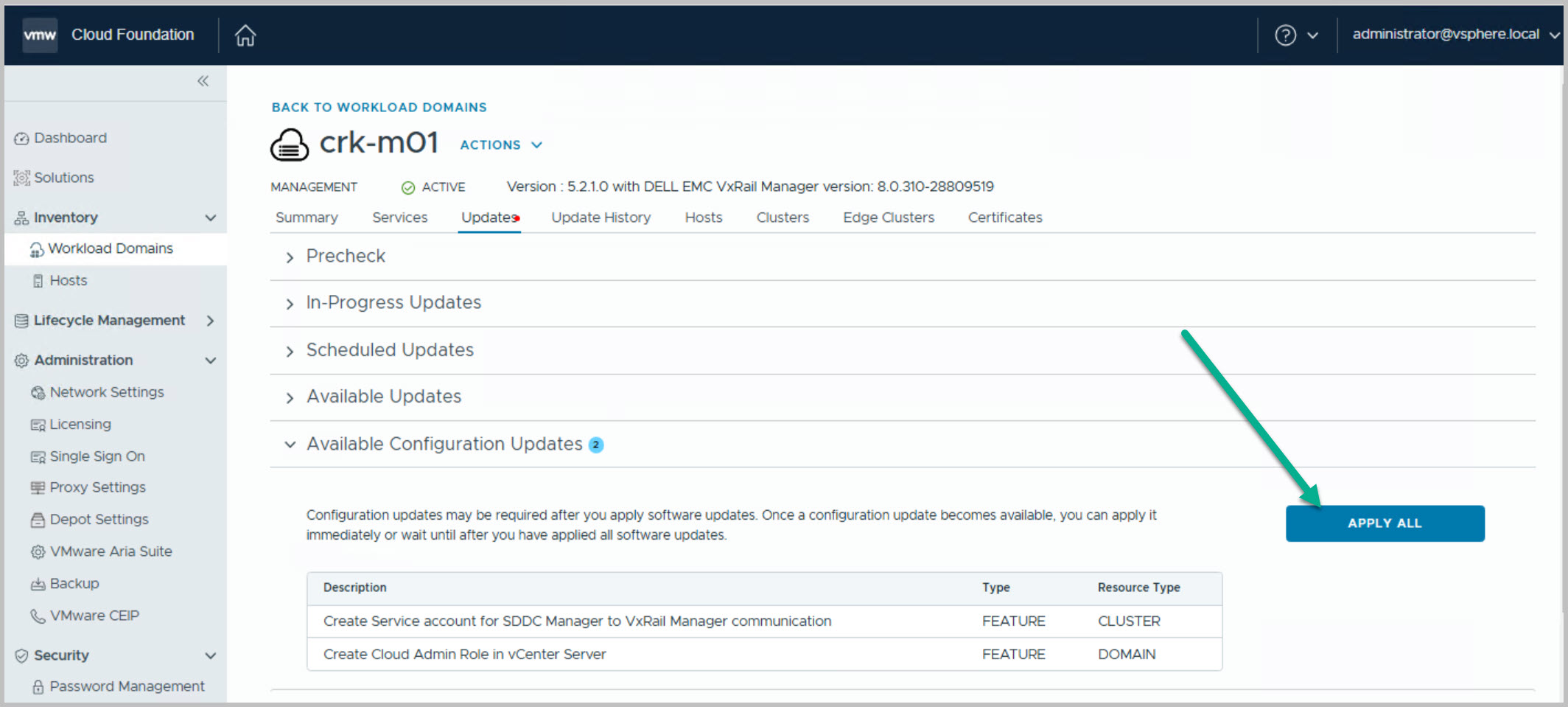Switch to the Edge Clusters tab

click(x=888, y=217)
